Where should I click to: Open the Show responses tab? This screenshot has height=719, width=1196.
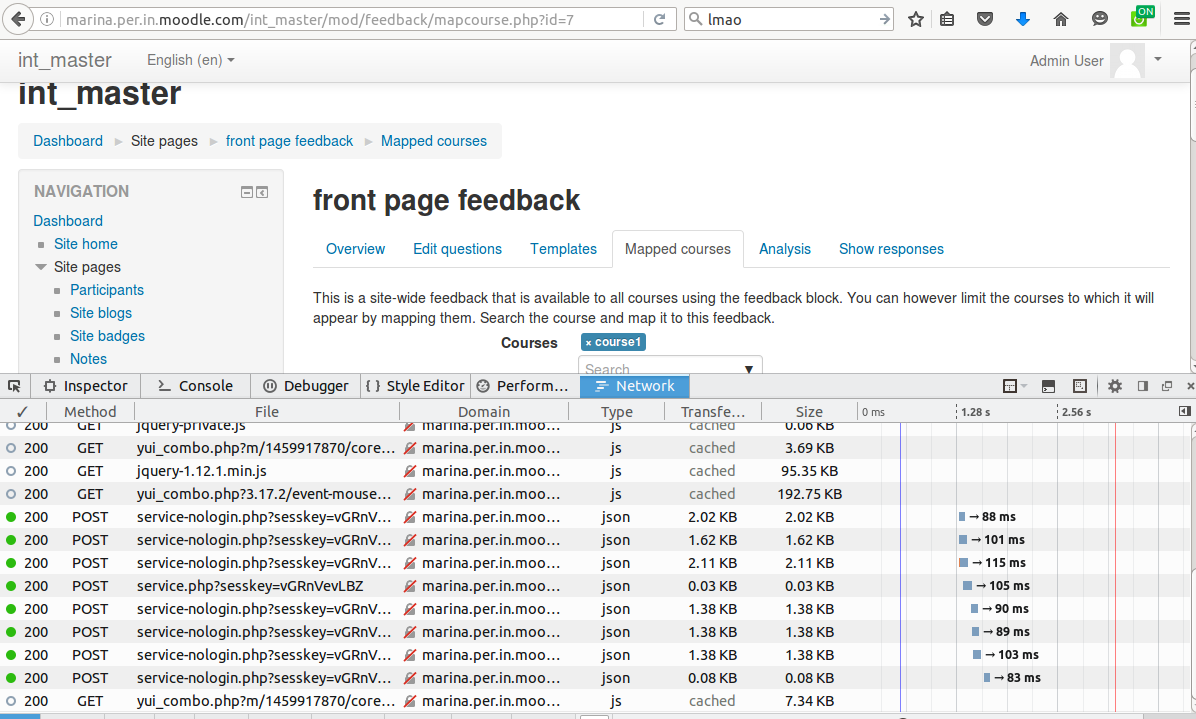point(892,249)
